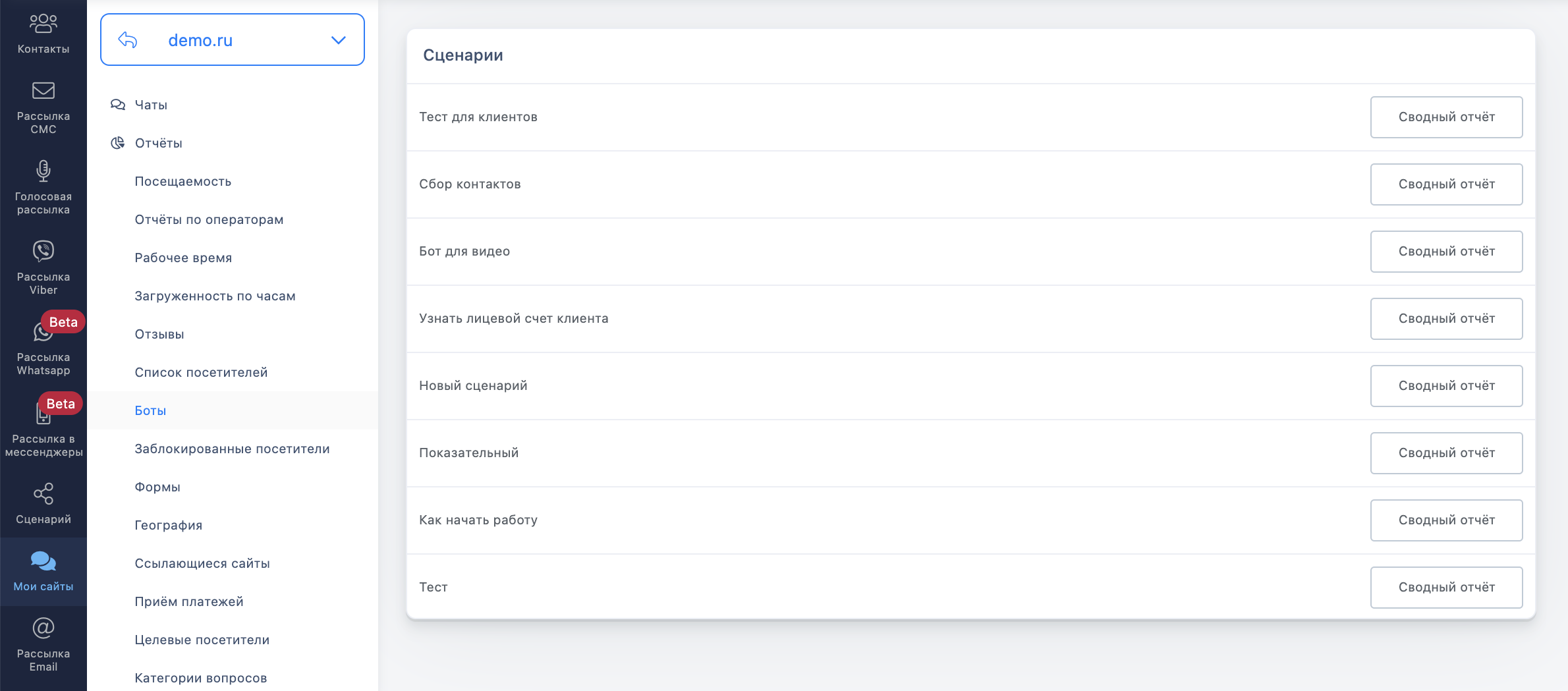
Task: Open Заблокированные посетители page
Action: click(x=232, y=449)
